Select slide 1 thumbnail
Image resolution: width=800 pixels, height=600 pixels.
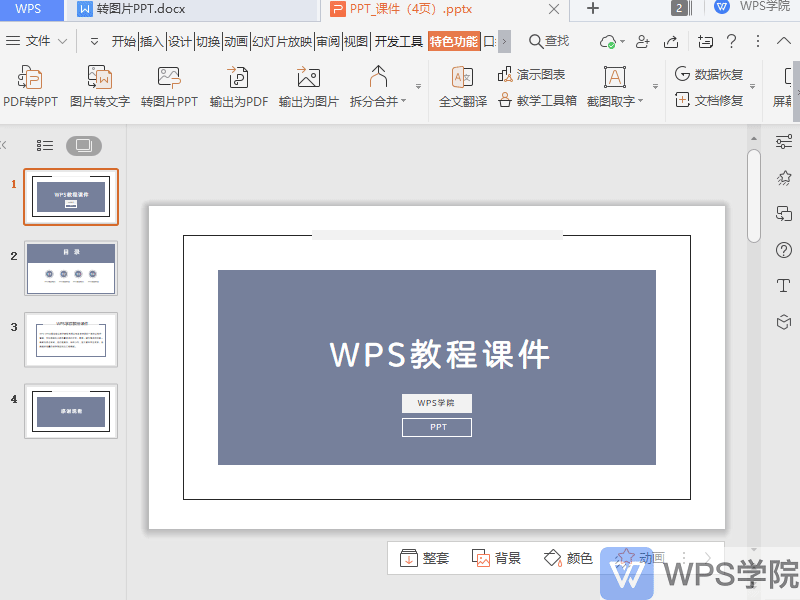click(71, 197)
